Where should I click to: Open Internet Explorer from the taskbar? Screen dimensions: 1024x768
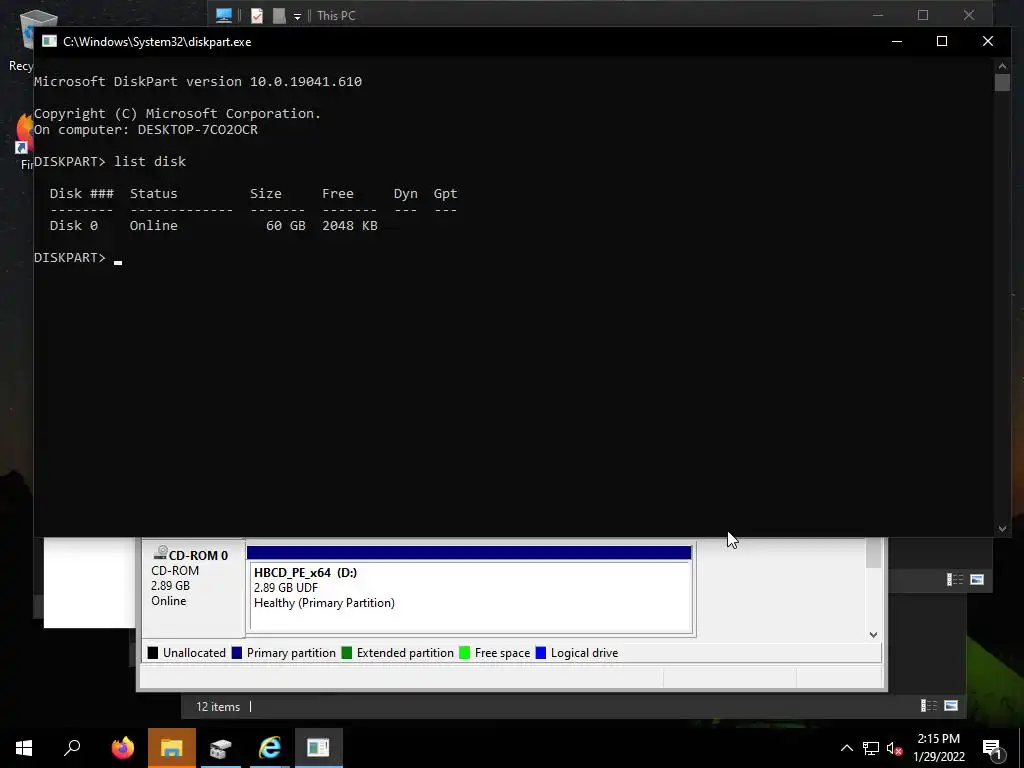click(269, 748)
